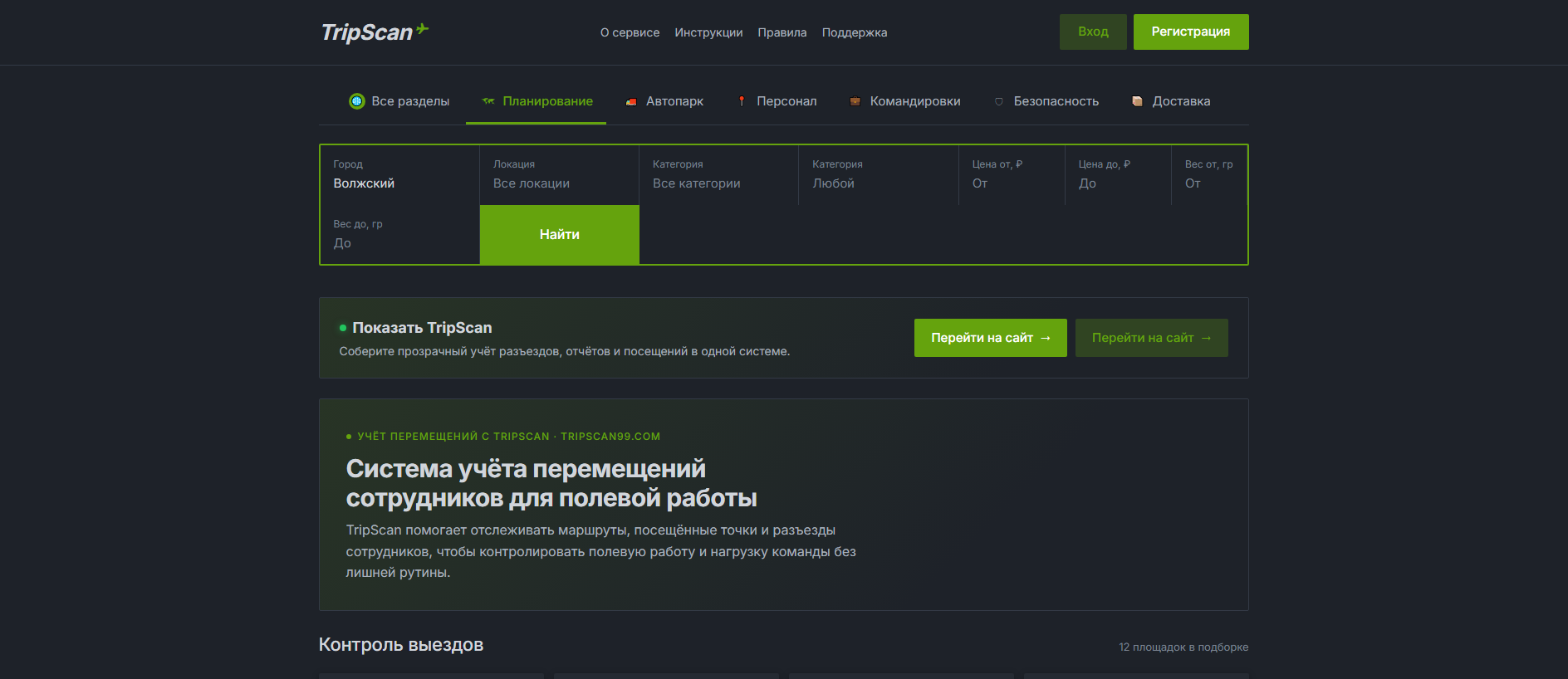This screenshot has height=679, width=1568.
Task: Go to the Безопасность tab
Action: tap(1046, 101)
